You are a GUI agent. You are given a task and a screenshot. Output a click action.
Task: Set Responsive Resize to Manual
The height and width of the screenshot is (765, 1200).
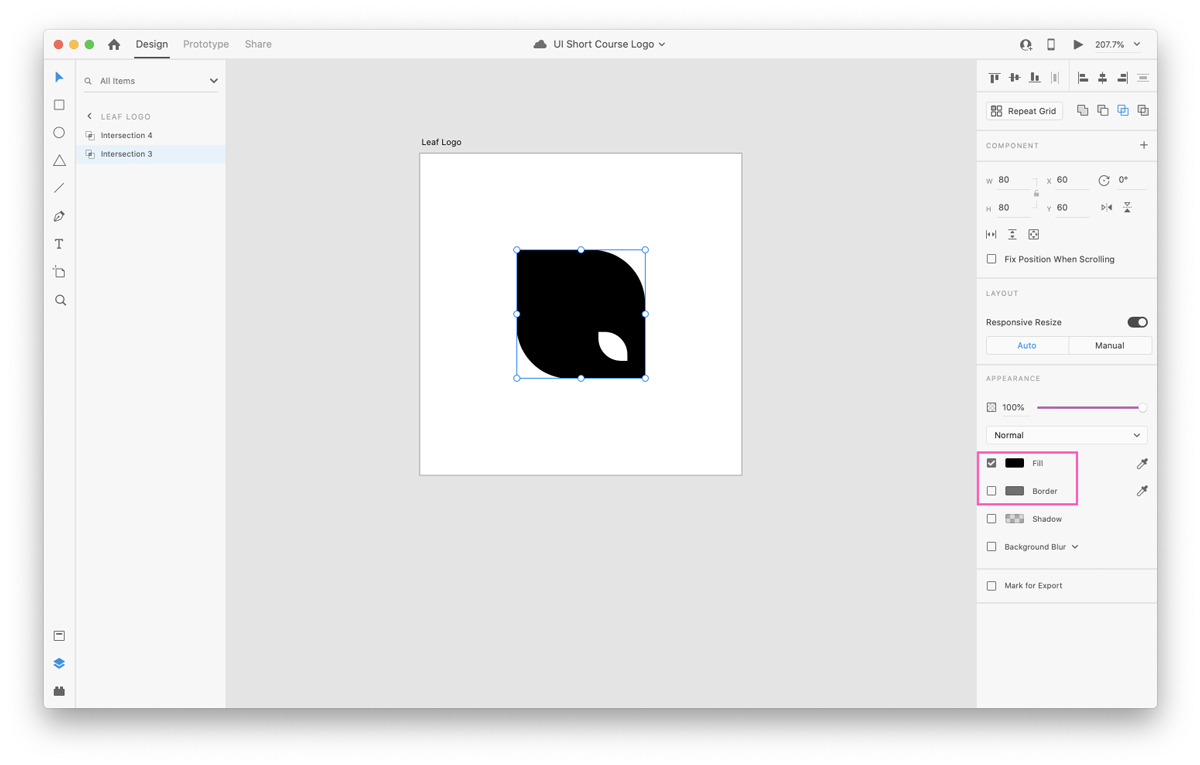pos(1109,345)
